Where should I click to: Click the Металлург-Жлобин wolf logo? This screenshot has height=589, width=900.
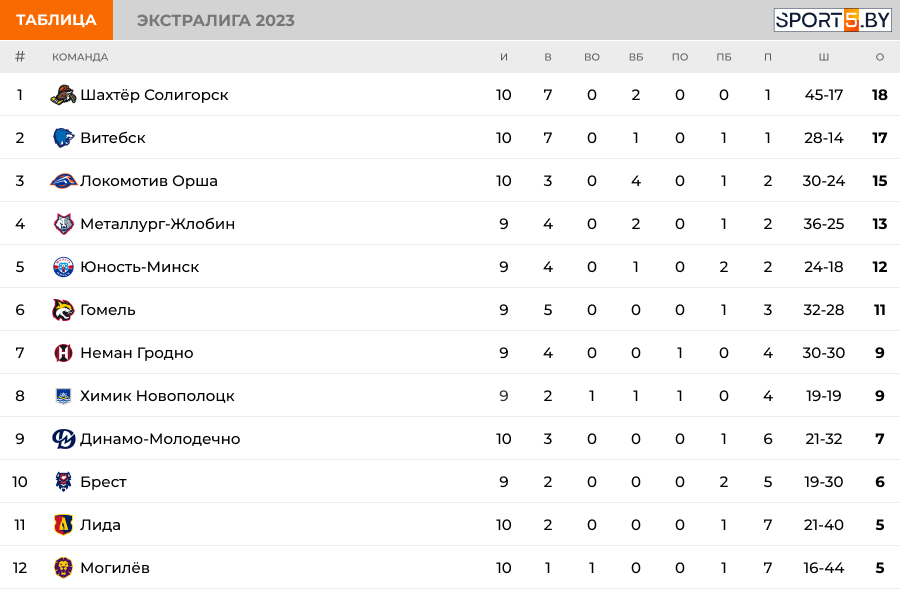[63, 224]
